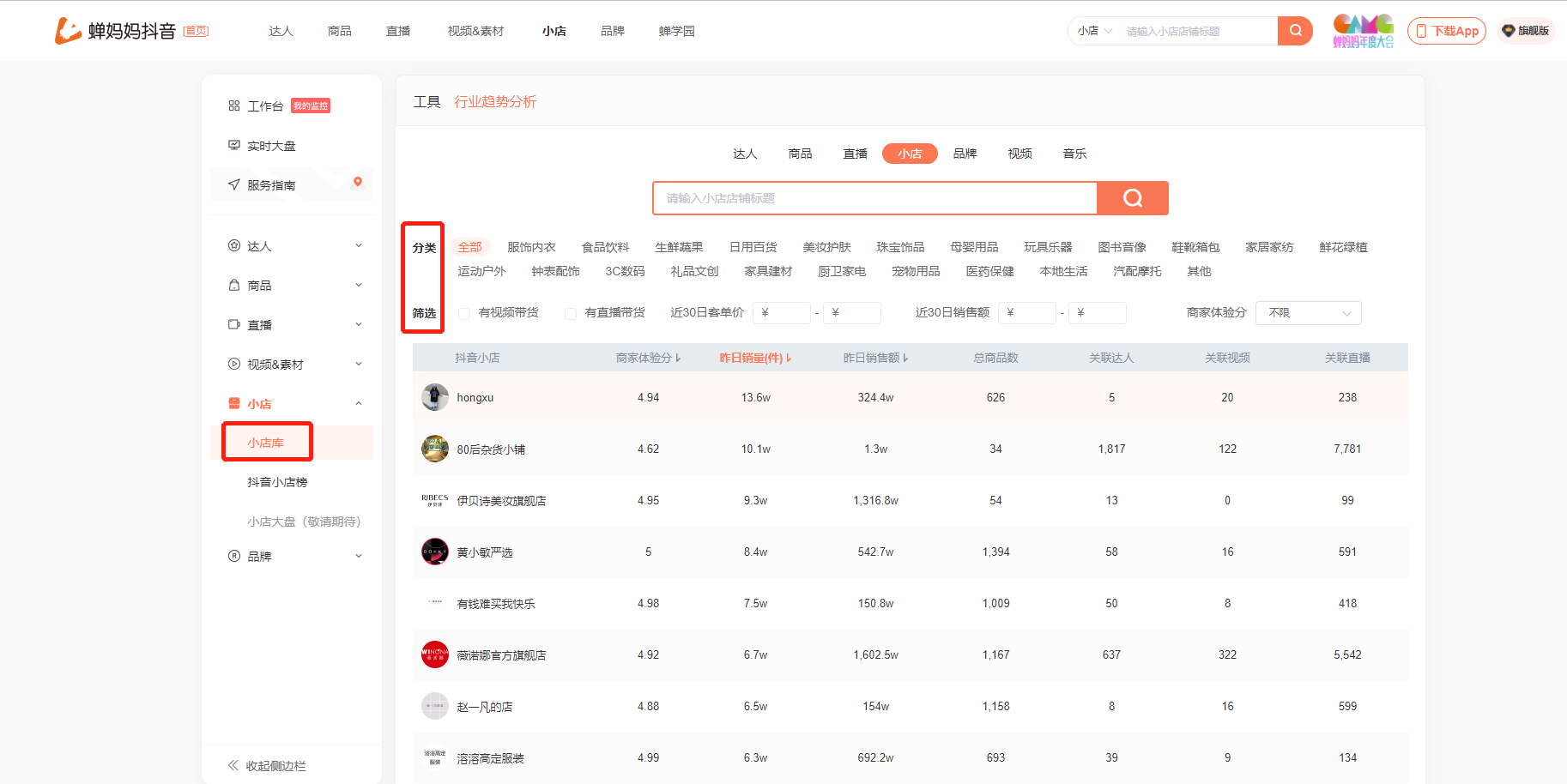Image resolution: width=1567 pixels, height=784 pixels.
Task: Select the 全部 category filter
Action: click(x=469, y=247)
